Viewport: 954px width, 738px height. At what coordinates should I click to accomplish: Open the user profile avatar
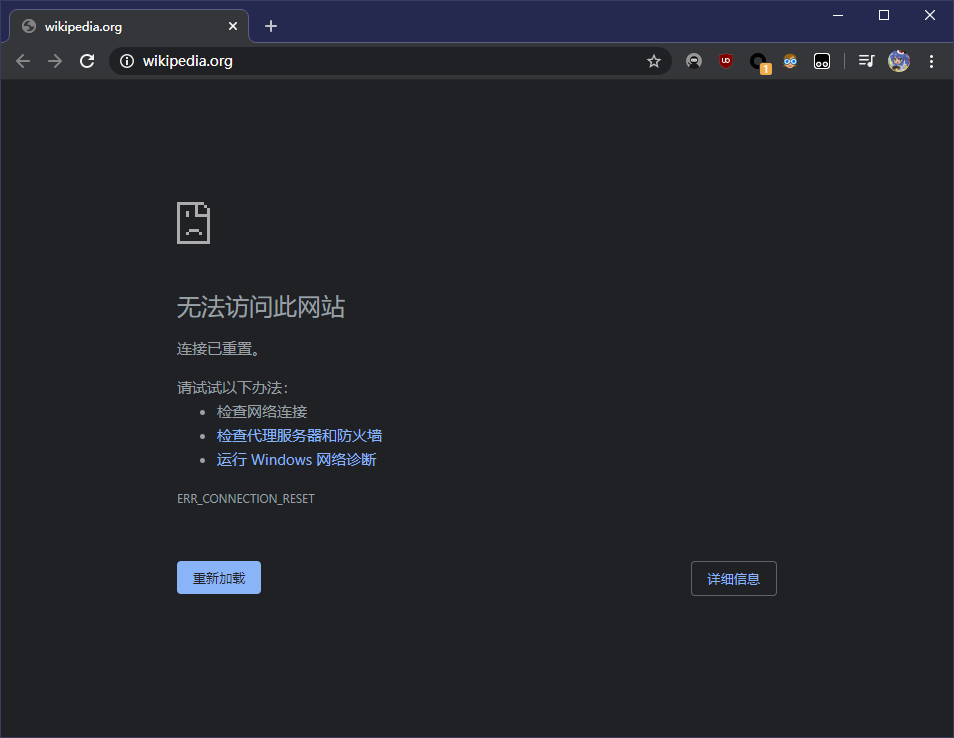click(899, 61)
